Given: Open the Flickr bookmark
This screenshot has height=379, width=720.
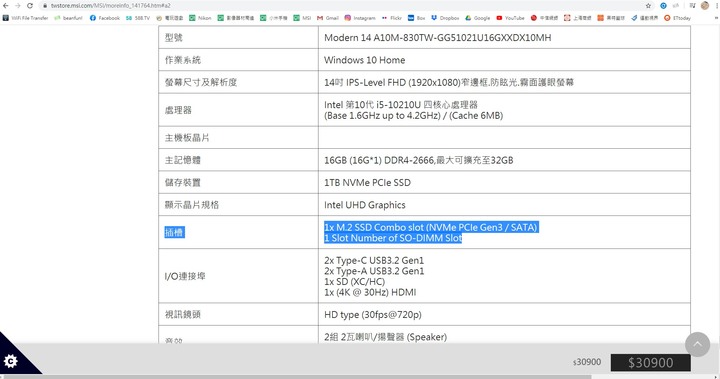Looking at the screenshot, I should (x=392, y=18).
